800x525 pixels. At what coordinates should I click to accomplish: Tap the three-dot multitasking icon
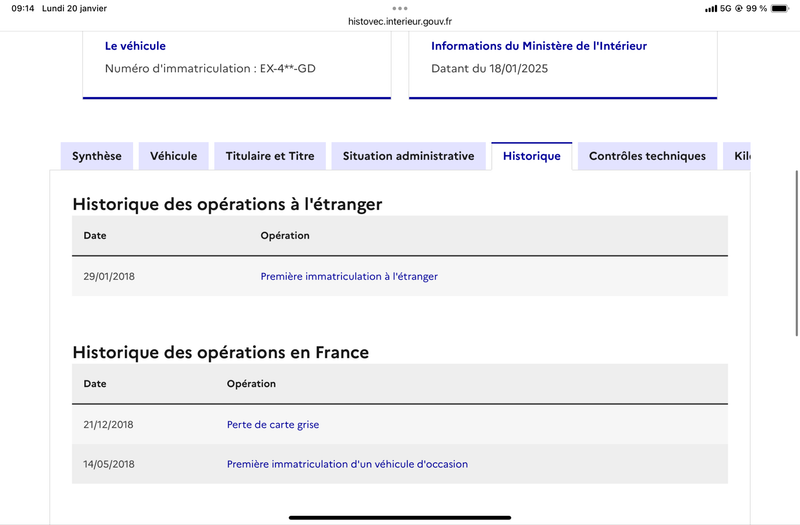point(400,8)
